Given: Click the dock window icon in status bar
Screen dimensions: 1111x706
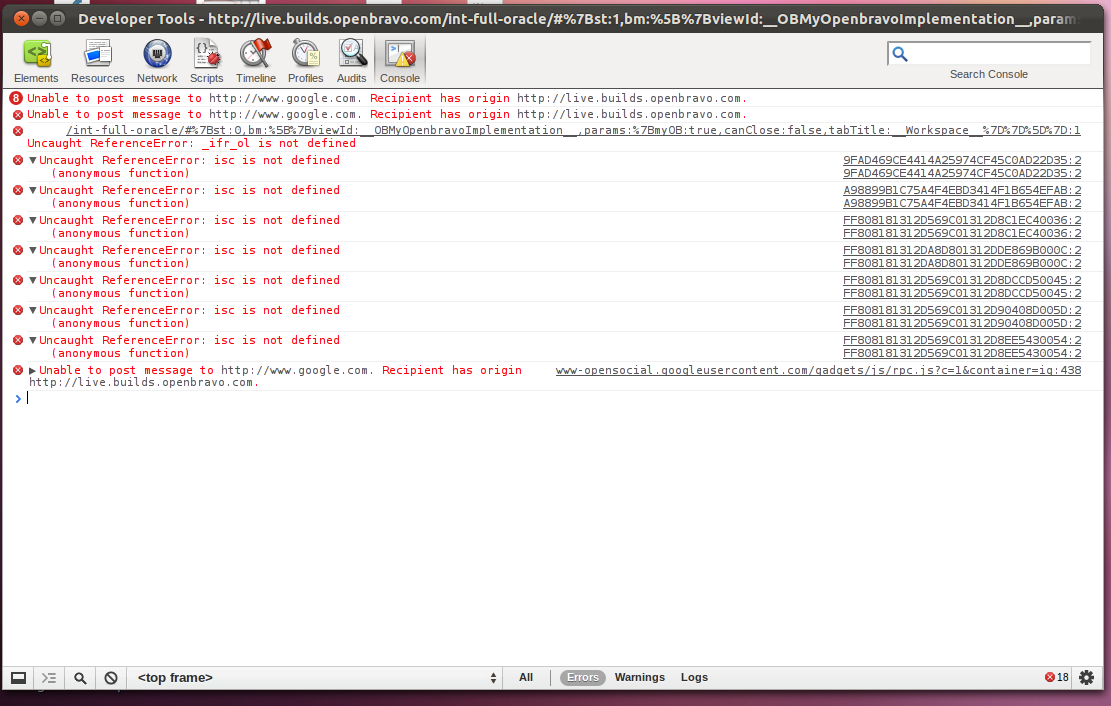Looking at the screenshot, I should click(18, 678).
